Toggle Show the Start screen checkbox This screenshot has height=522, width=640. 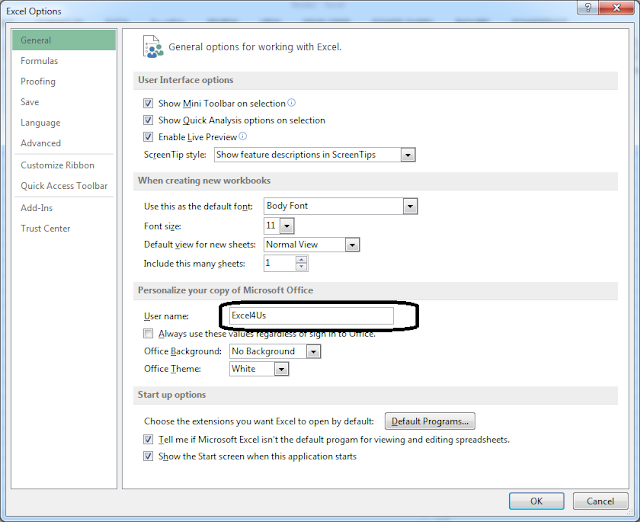click(148, 456)
